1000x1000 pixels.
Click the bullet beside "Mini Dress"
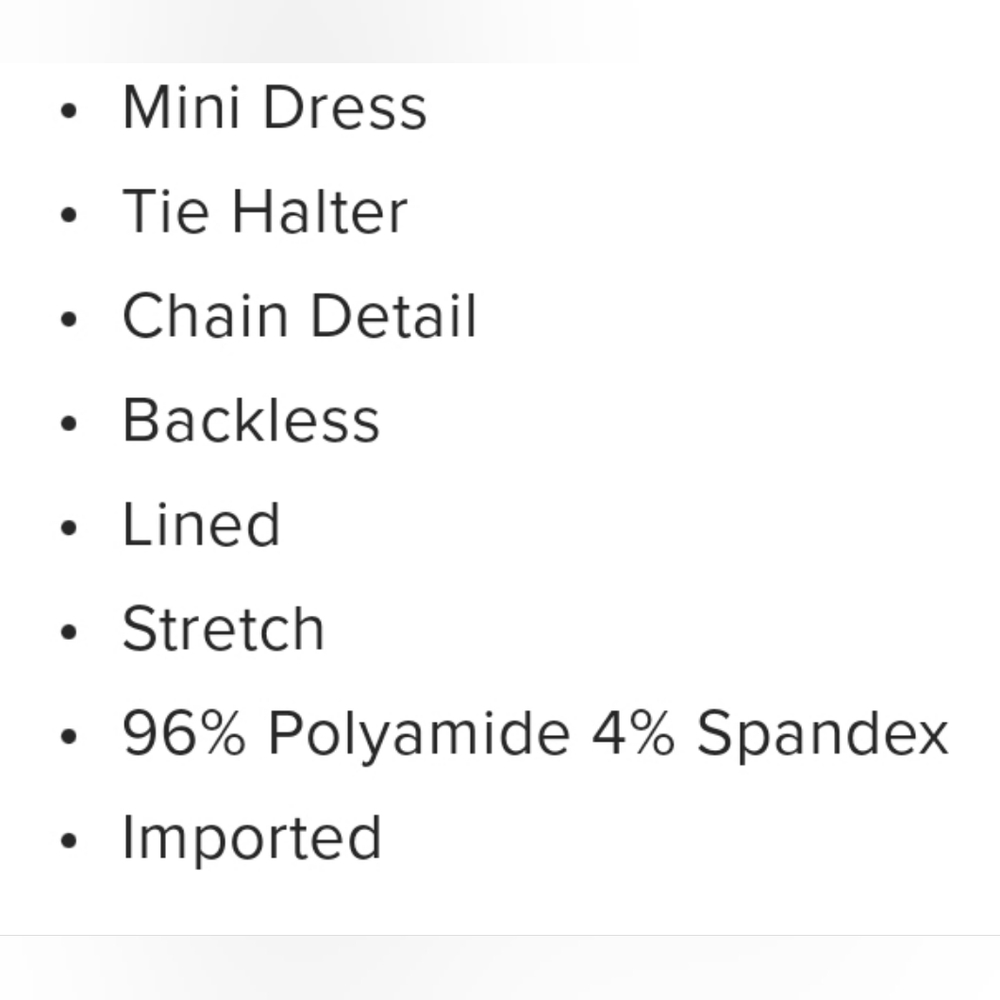pos(68,111)
